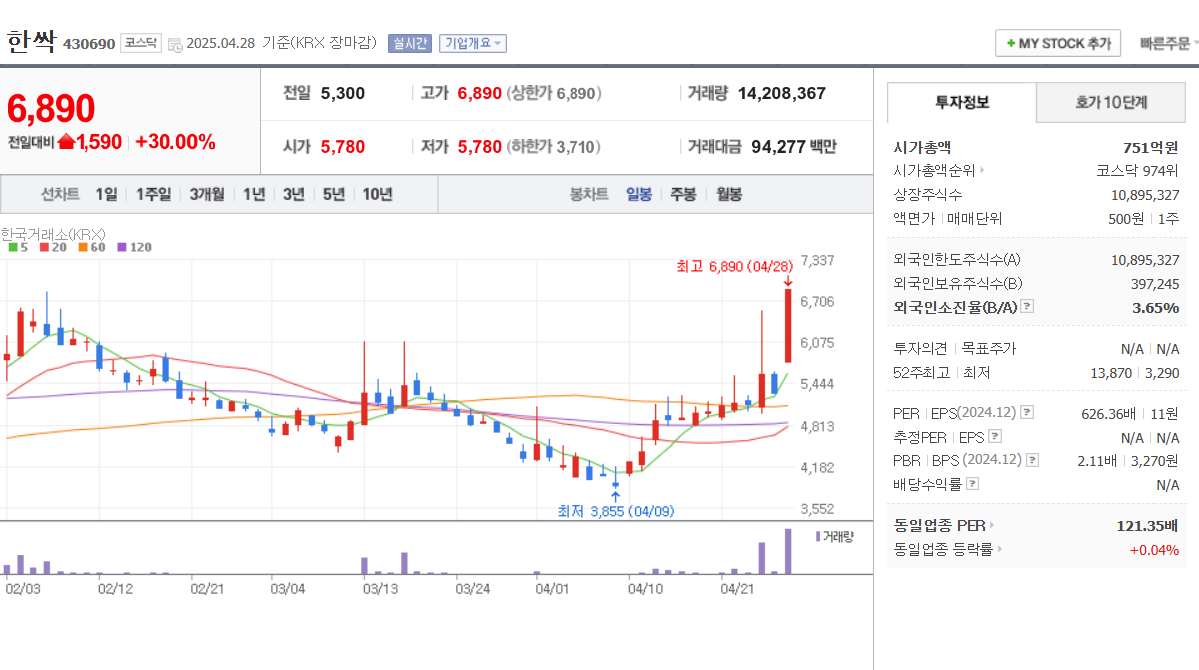Select the 월봉 chart view
This screenshot has height=670, width=1199.
click(727, 195)
